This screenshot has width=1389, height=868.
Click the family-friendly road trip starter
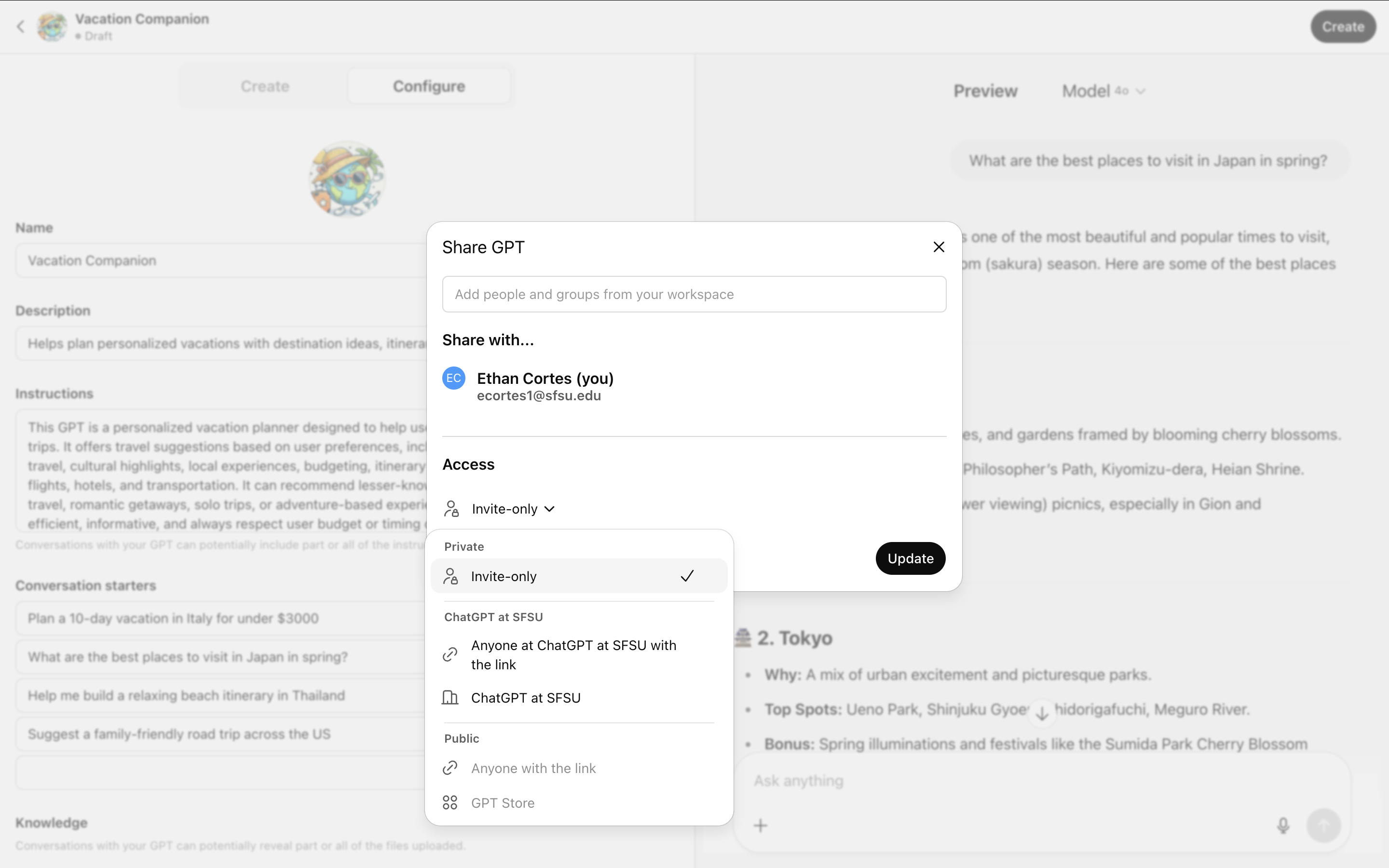click(221, 733)
